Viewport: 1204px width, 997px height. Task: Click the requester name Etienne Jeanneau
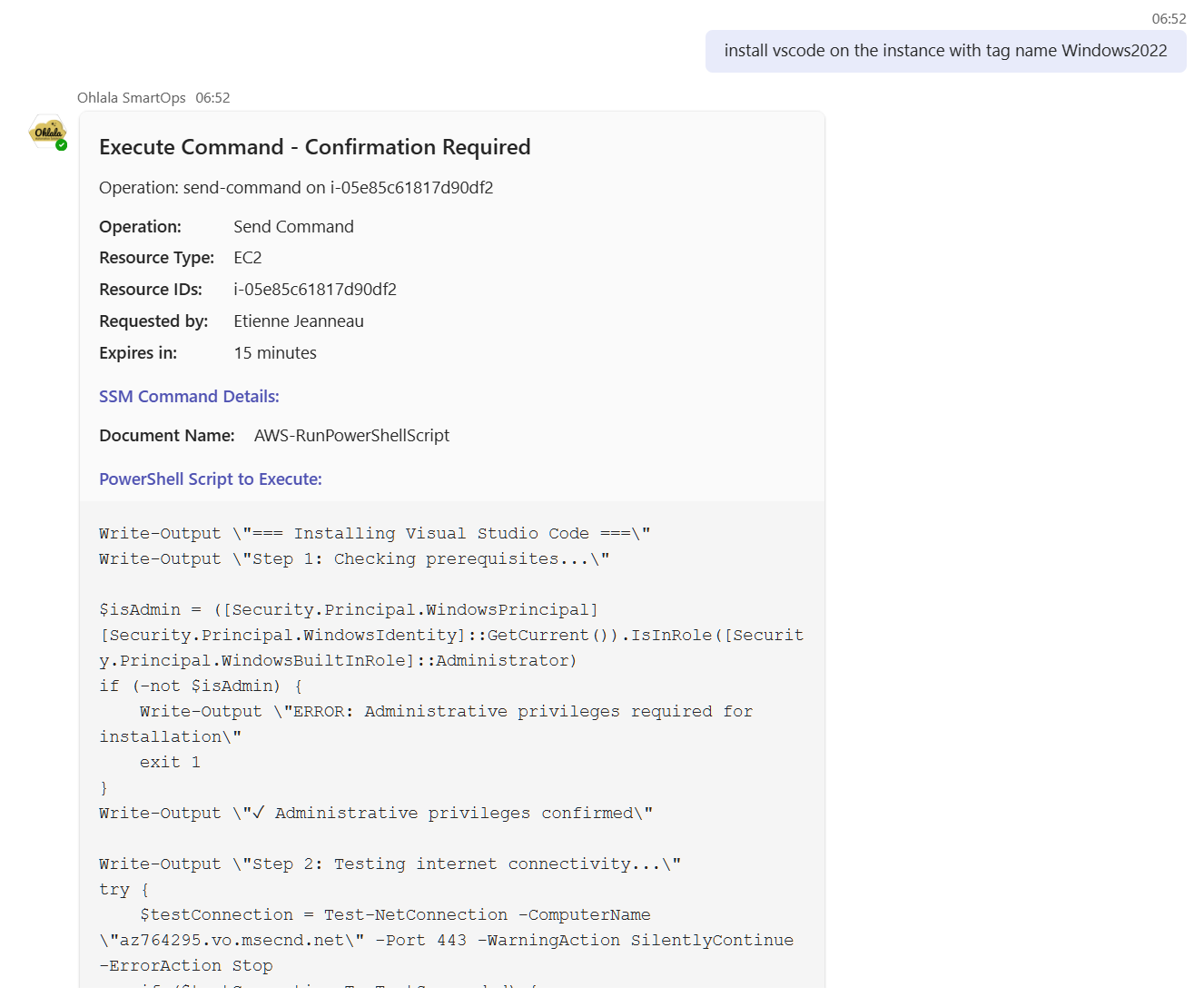tap(298, 321)
